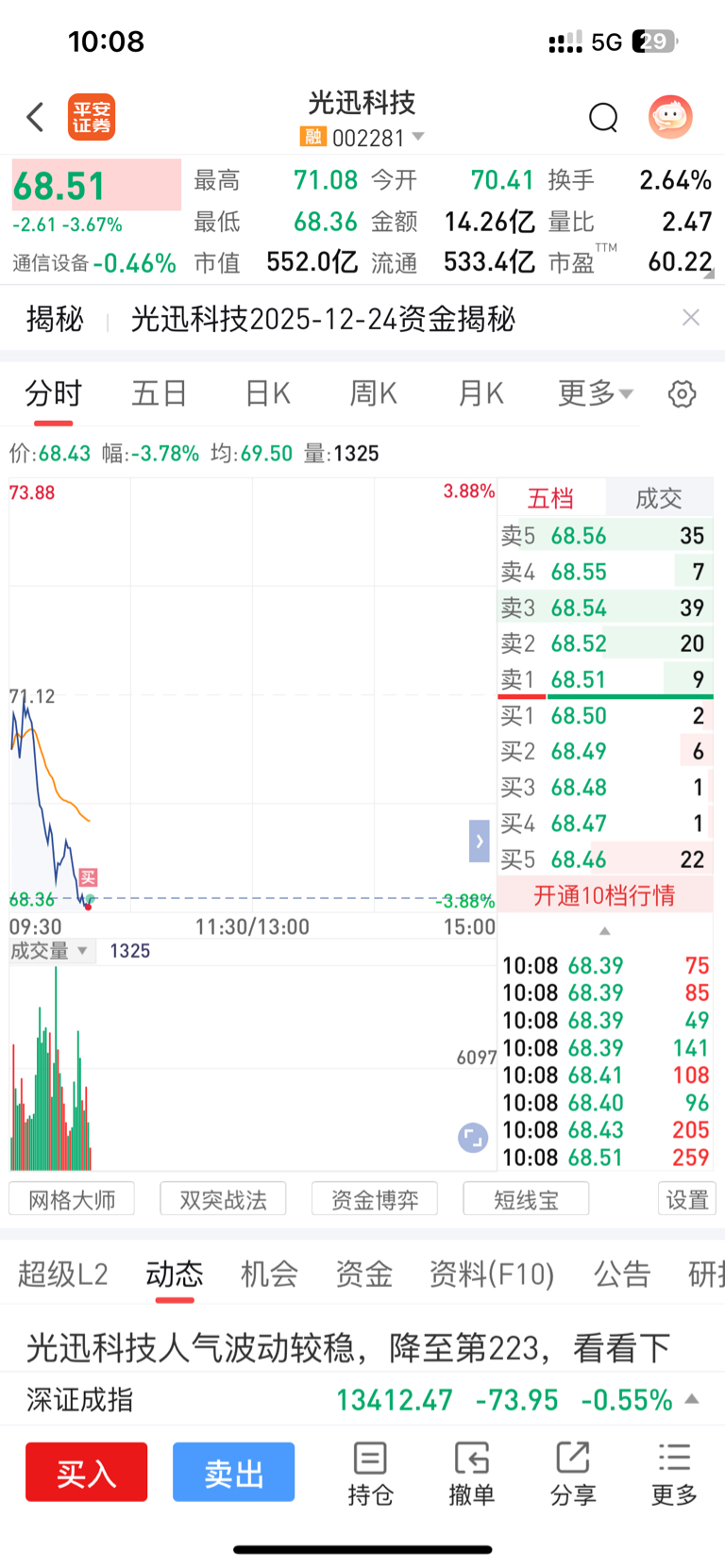Tap the blue 卖出 button
725x1568 pixels.
pos(234,1472)
